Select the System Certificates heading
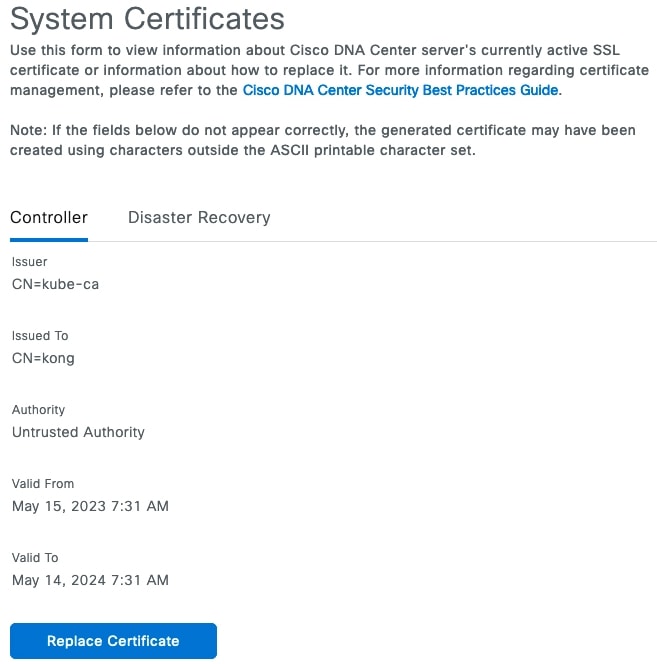This screenshot has height=664, width=657. click(x=147, y=19)
